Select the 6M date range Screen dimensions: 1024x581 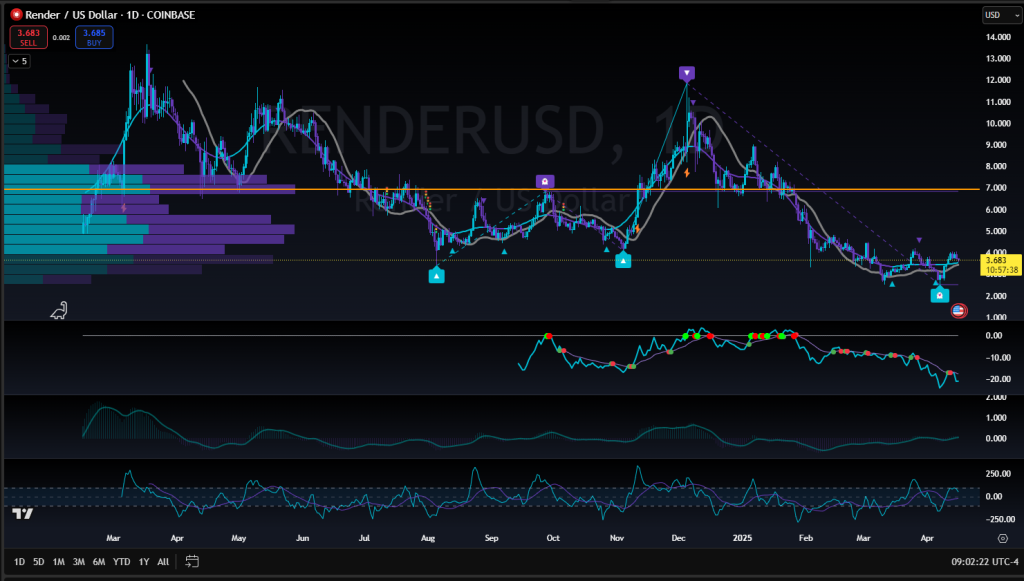tap(99, 561)
